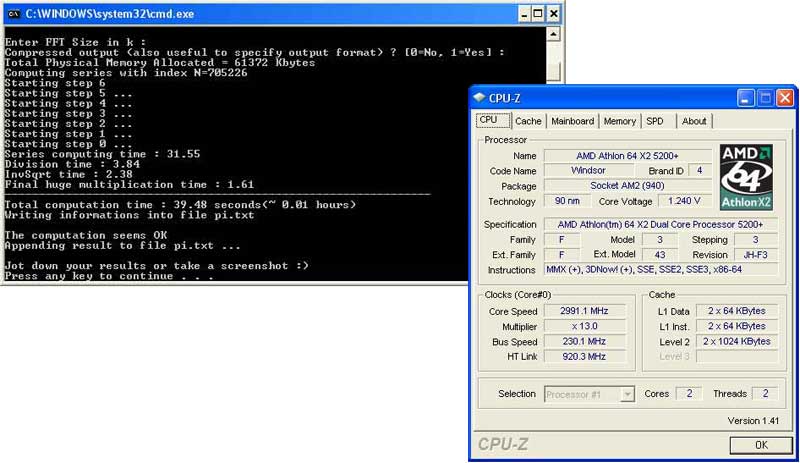Image resolution: width=800 pixels, height=463 pixels.
Task: Click the Total computation time line in cmd
Action: (x=180, y=205)
